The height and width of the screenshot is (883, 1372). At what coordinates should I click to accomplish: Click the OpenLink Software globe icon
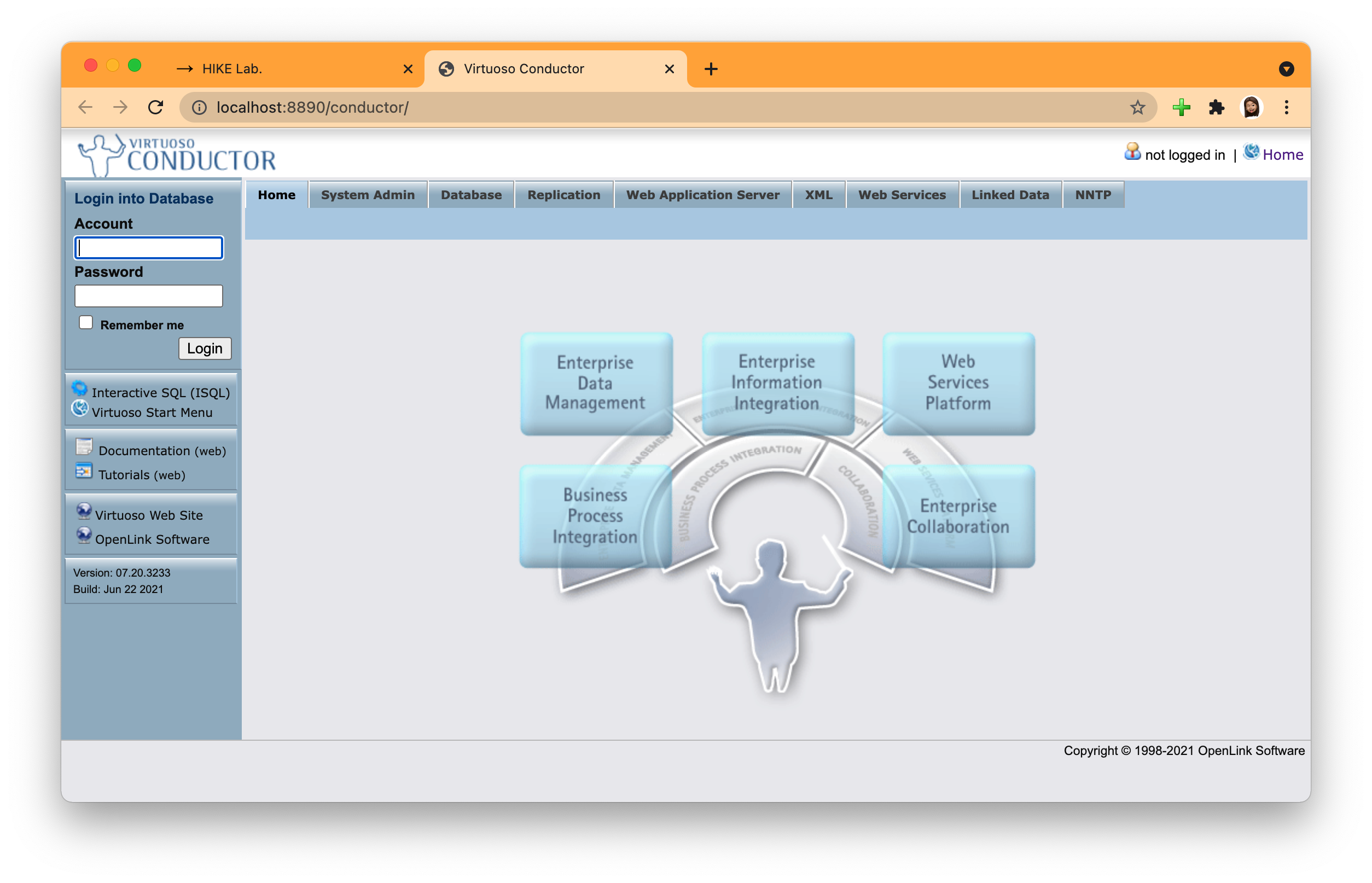coord(84,535)
